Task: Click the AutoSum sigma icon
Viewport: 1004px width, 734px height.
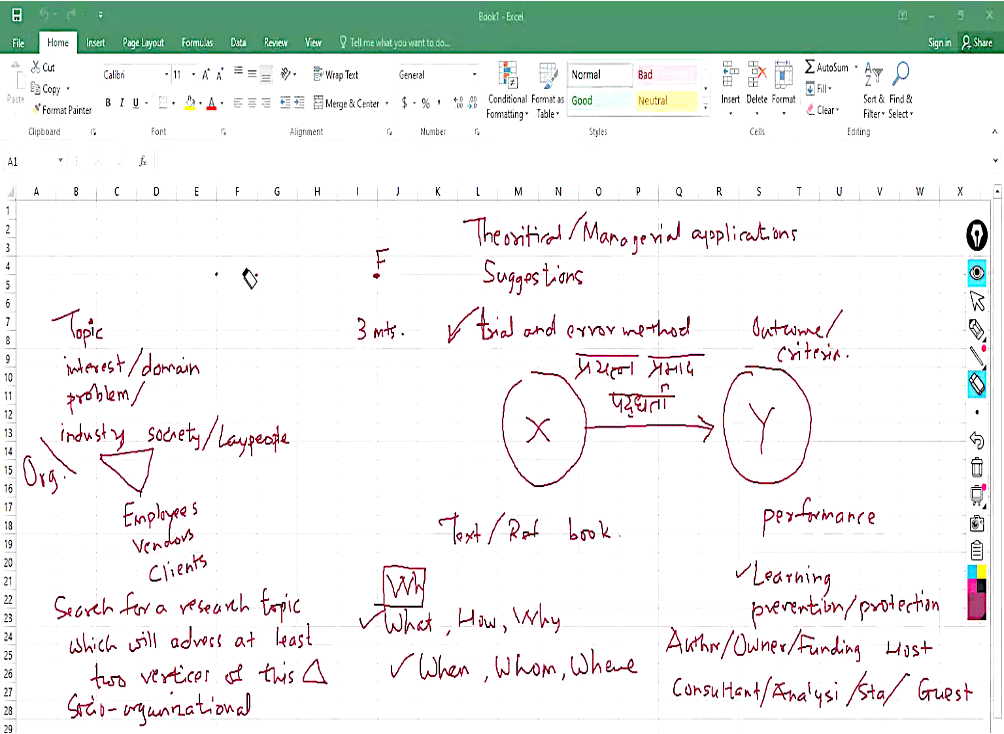Action: point(810,67)
